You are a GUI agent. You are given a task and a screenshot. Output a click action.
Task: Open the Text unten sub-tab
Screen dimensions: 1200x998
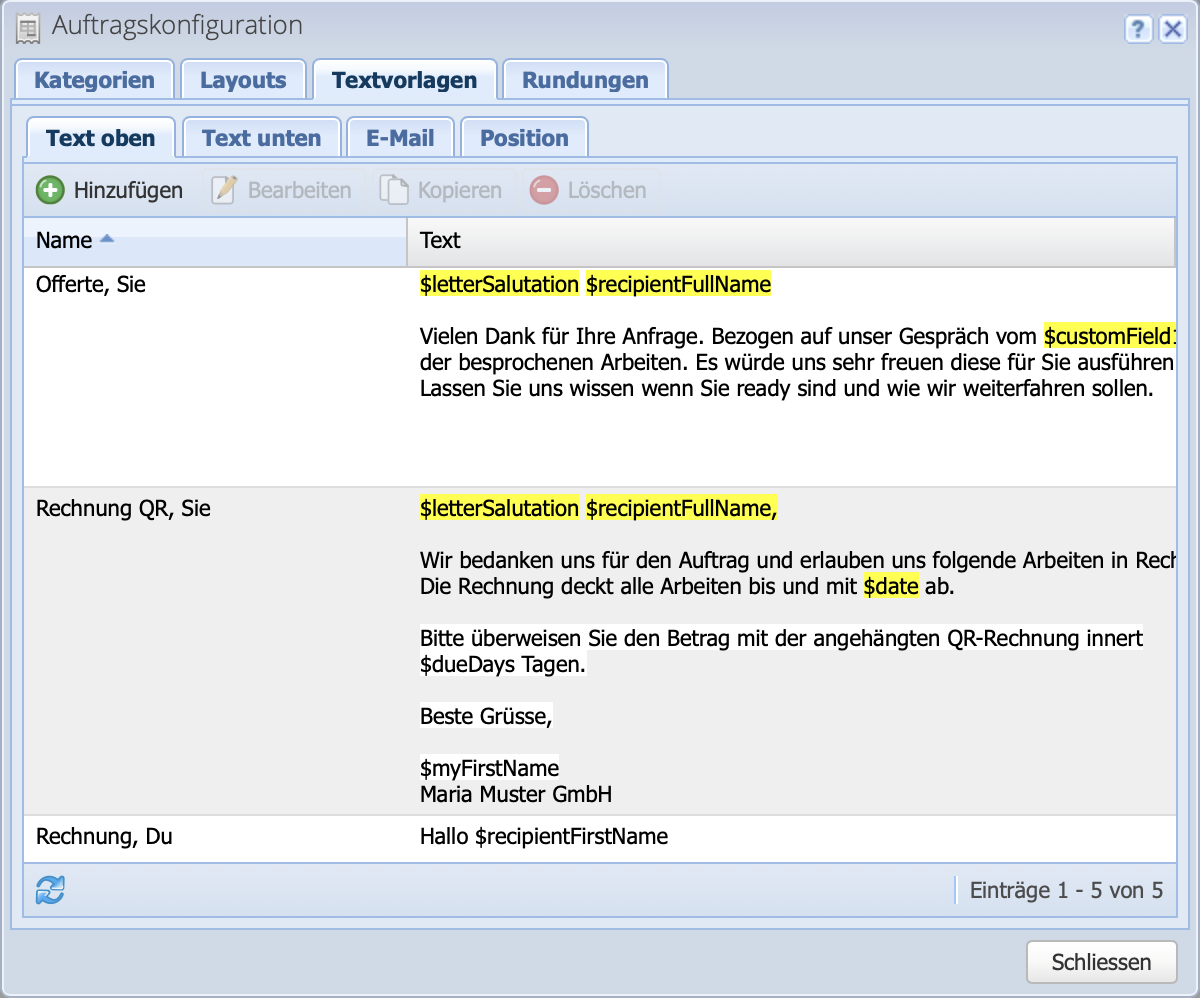[261, 137]
